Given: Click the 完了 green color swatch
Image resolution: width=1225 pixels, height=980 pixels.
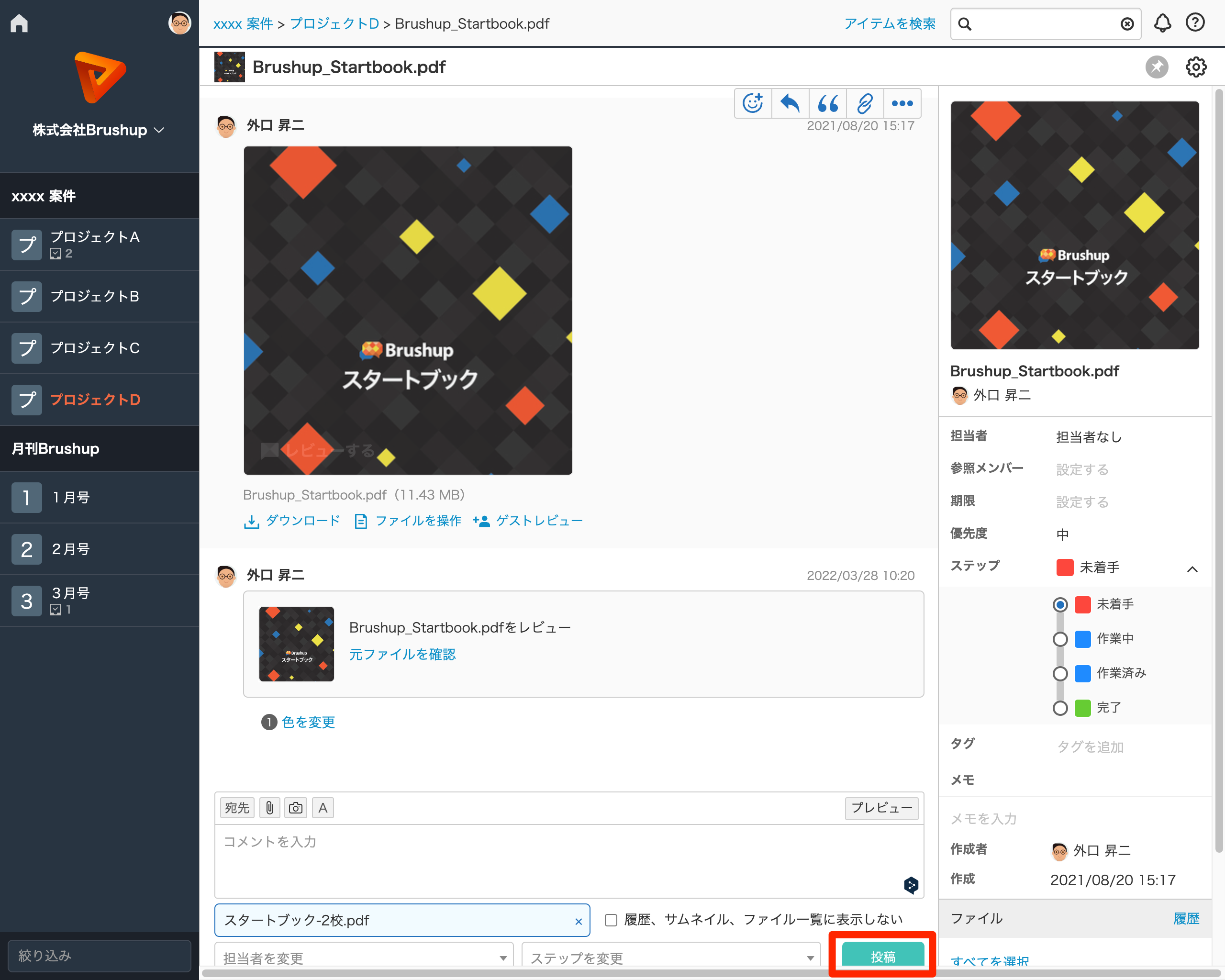Looking at the screenshot, I should pos(1082,708).
